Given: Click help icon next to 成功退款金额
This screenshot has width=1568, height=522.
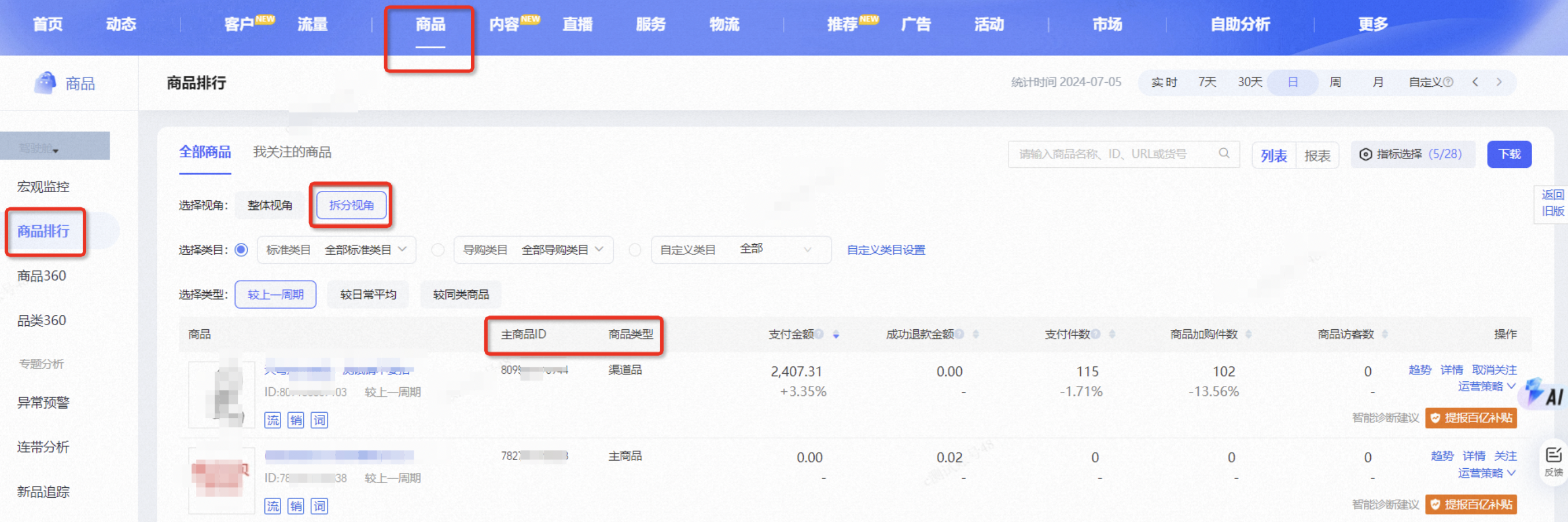Looking at the screenshot, I should click(x=959, y=334).
